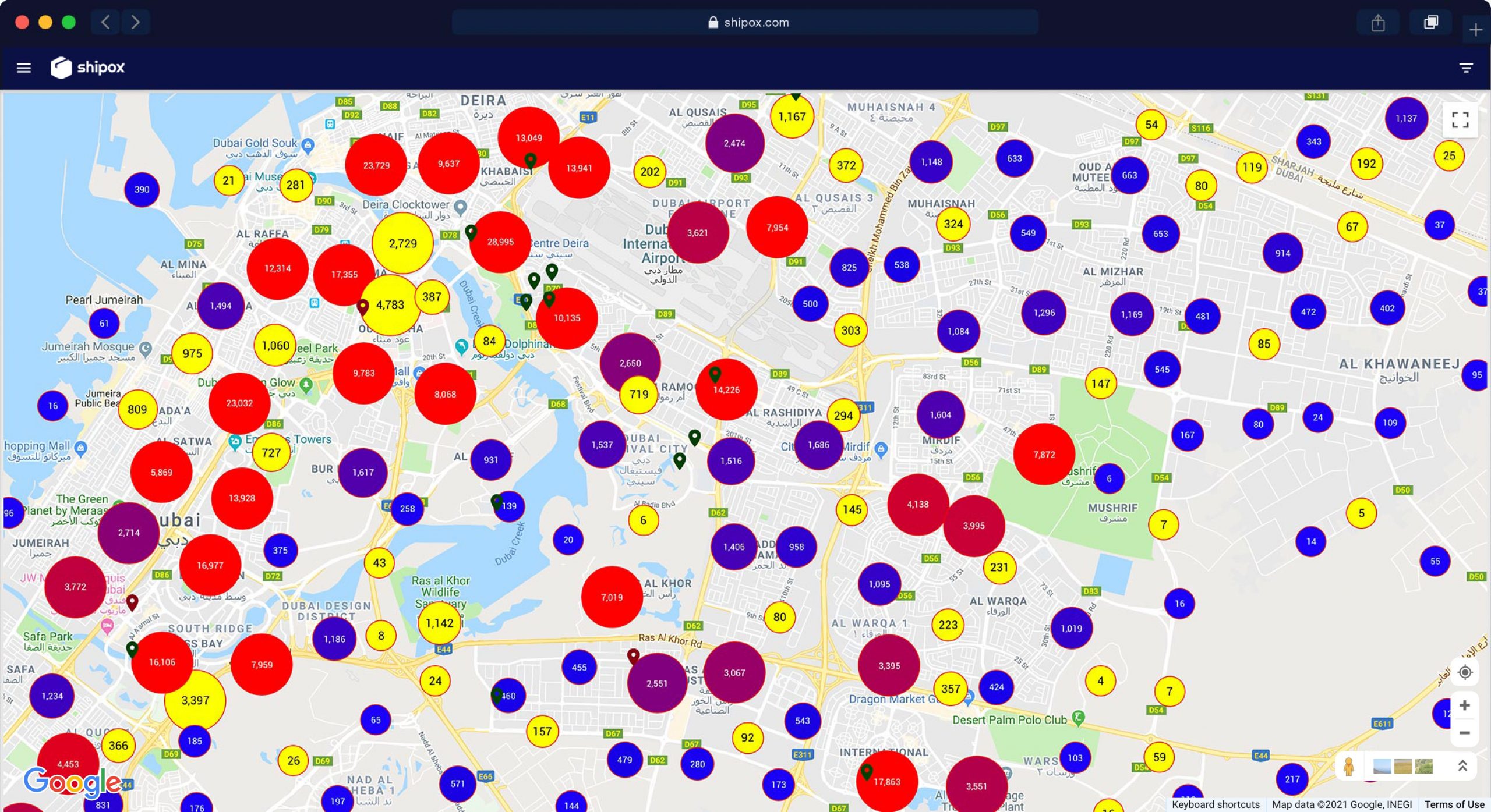The height and width of the screenshot is (812, 1491).
Task: Toggle fullscreen map view
Action: pyautogui.click(x=1460, y=120)
